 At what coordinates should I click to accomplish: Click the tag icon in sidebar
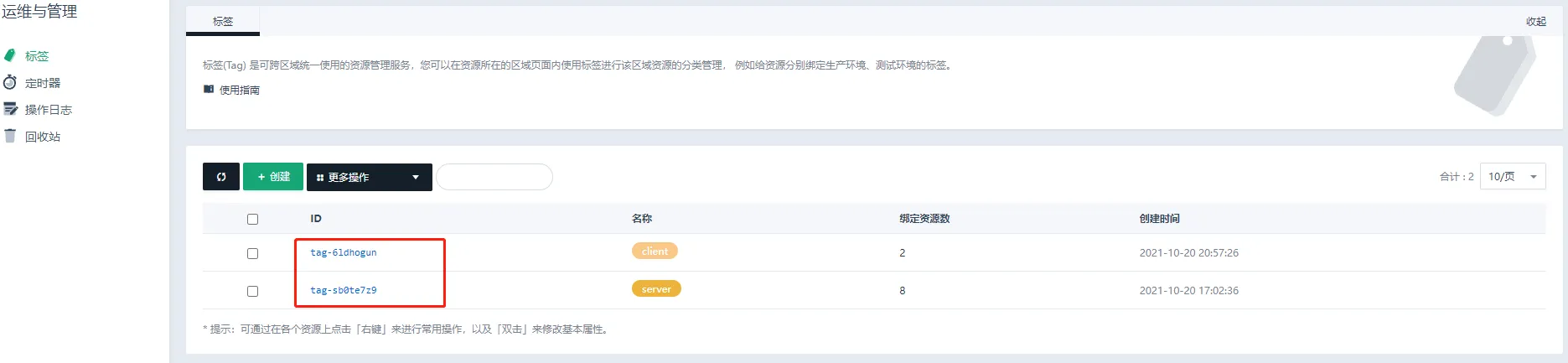coord(10,55)
